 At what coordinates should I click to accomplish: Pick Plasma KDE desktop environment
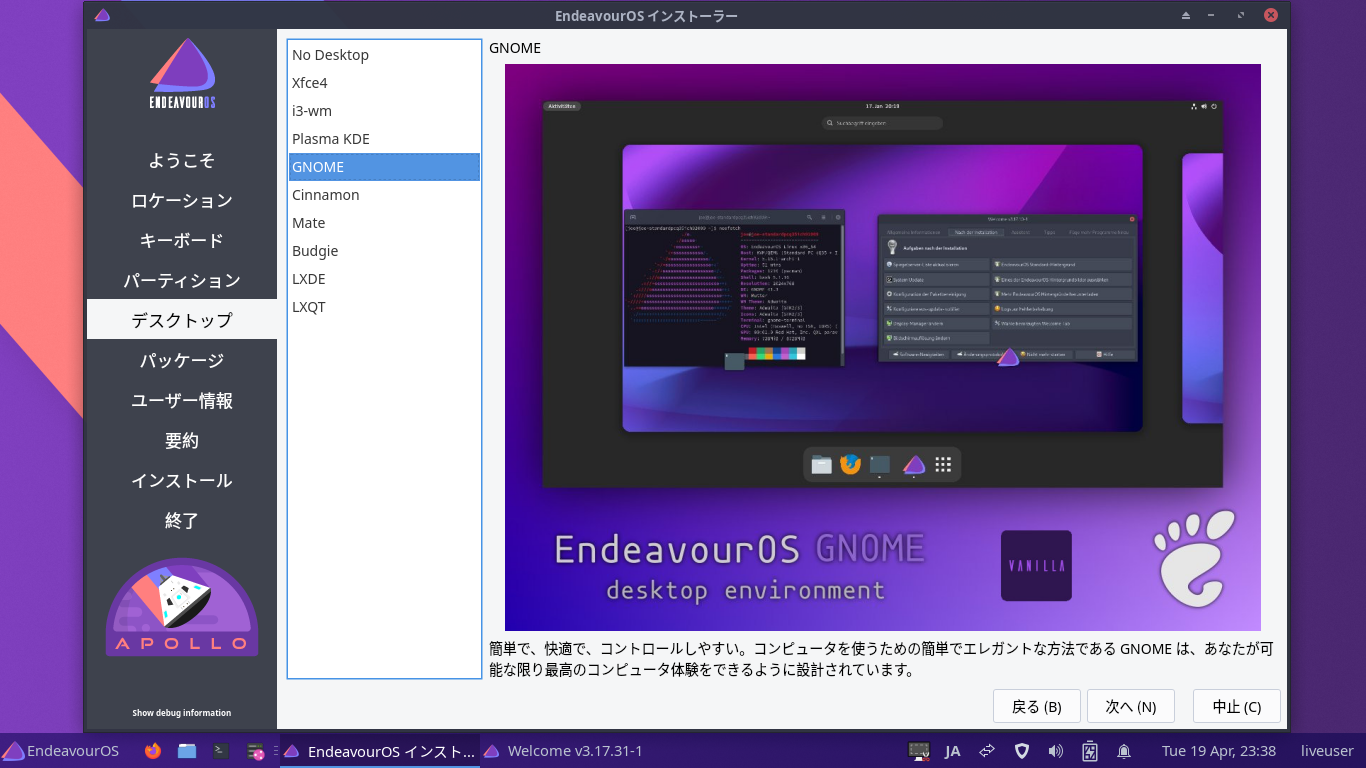click(384, 139)
